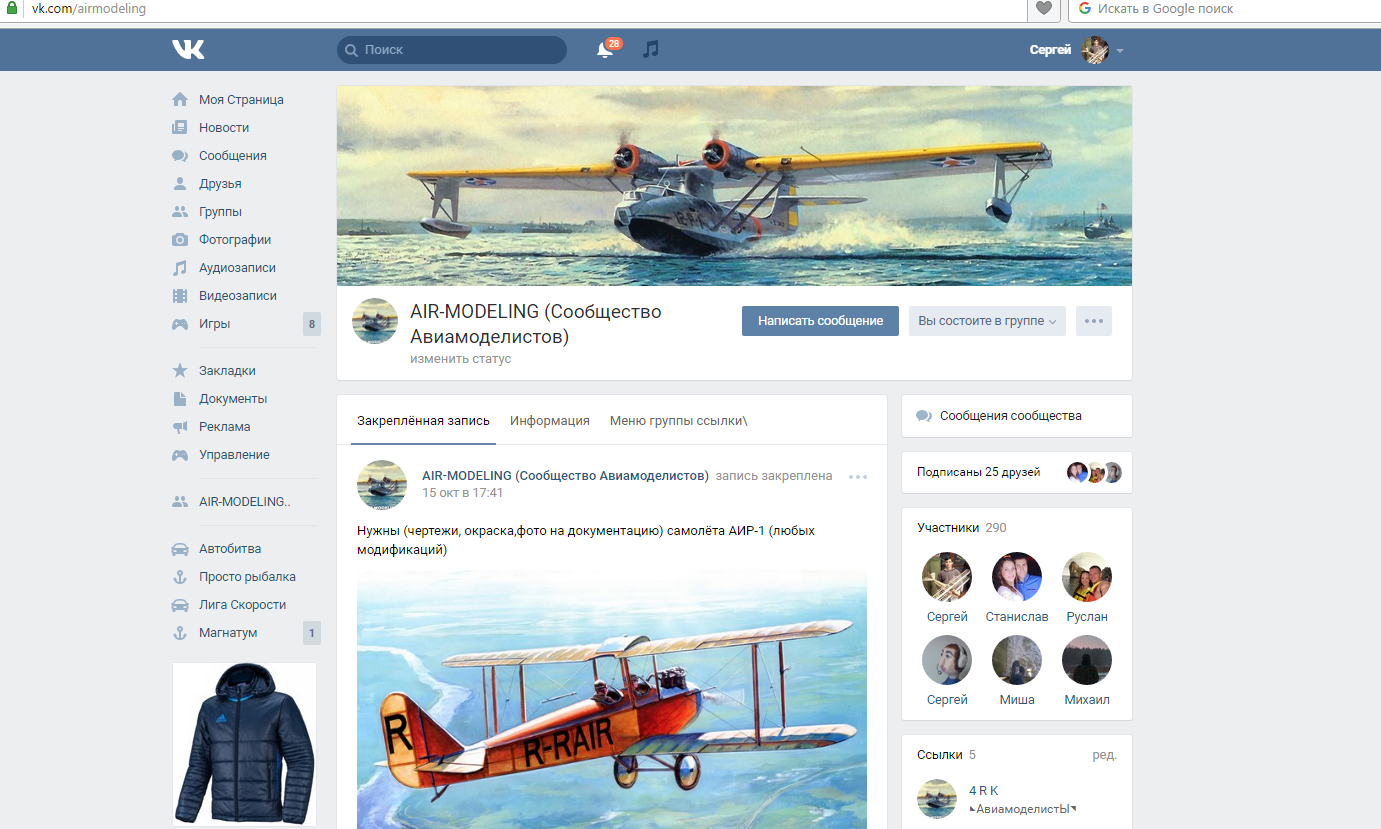The image size is (1381, 829).
Task: Open Видеозаписи film strip icon
Action: 180,295
